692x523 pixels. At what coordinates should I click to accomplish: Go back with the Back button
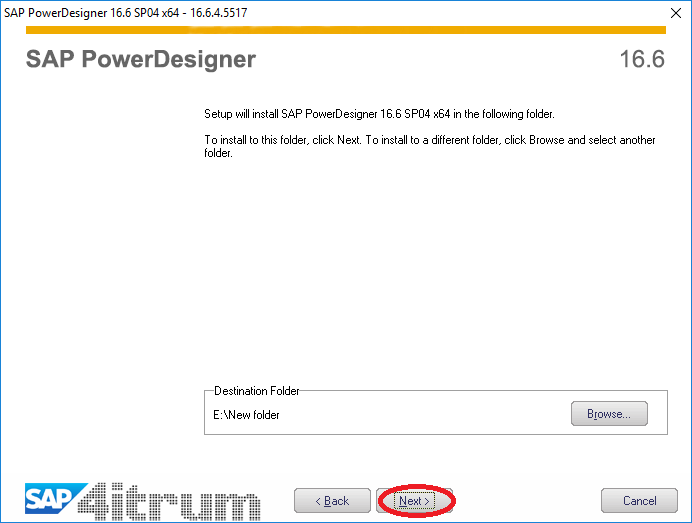click(x=332, y=500)
